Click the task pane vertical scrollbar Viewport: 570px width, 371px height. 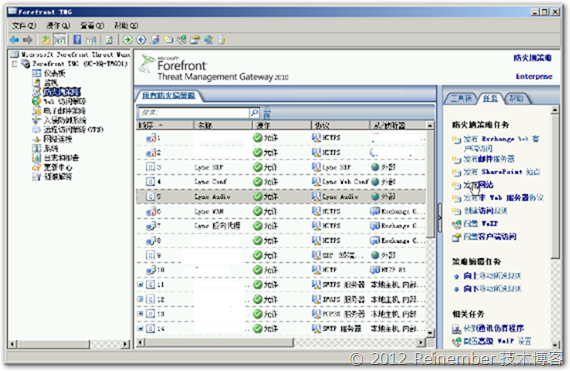click(555, 227)
